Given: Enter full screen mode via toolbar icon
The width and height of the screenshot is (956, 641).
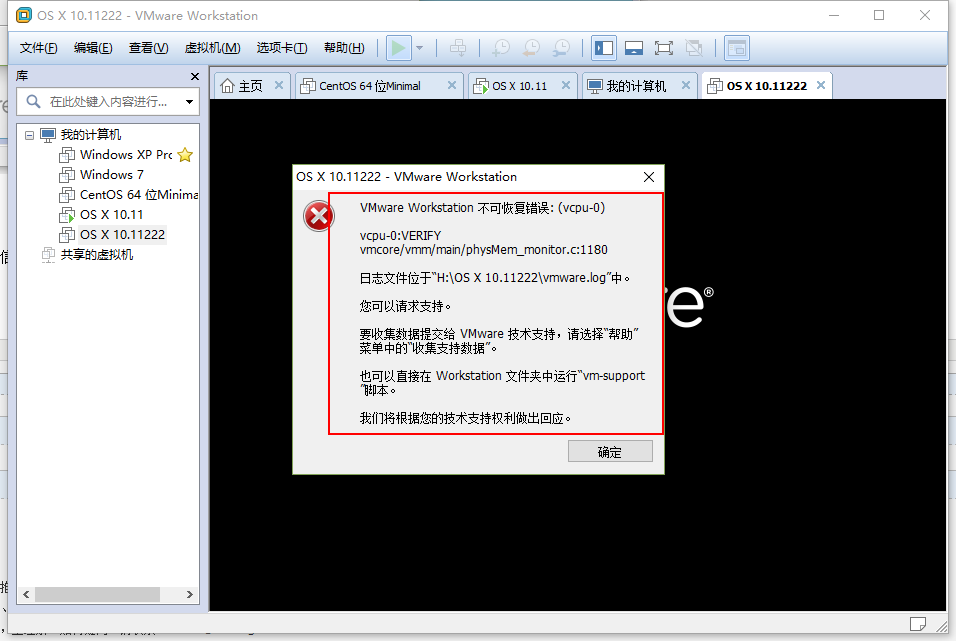Looking at the screenshot, I should [664, 48].
